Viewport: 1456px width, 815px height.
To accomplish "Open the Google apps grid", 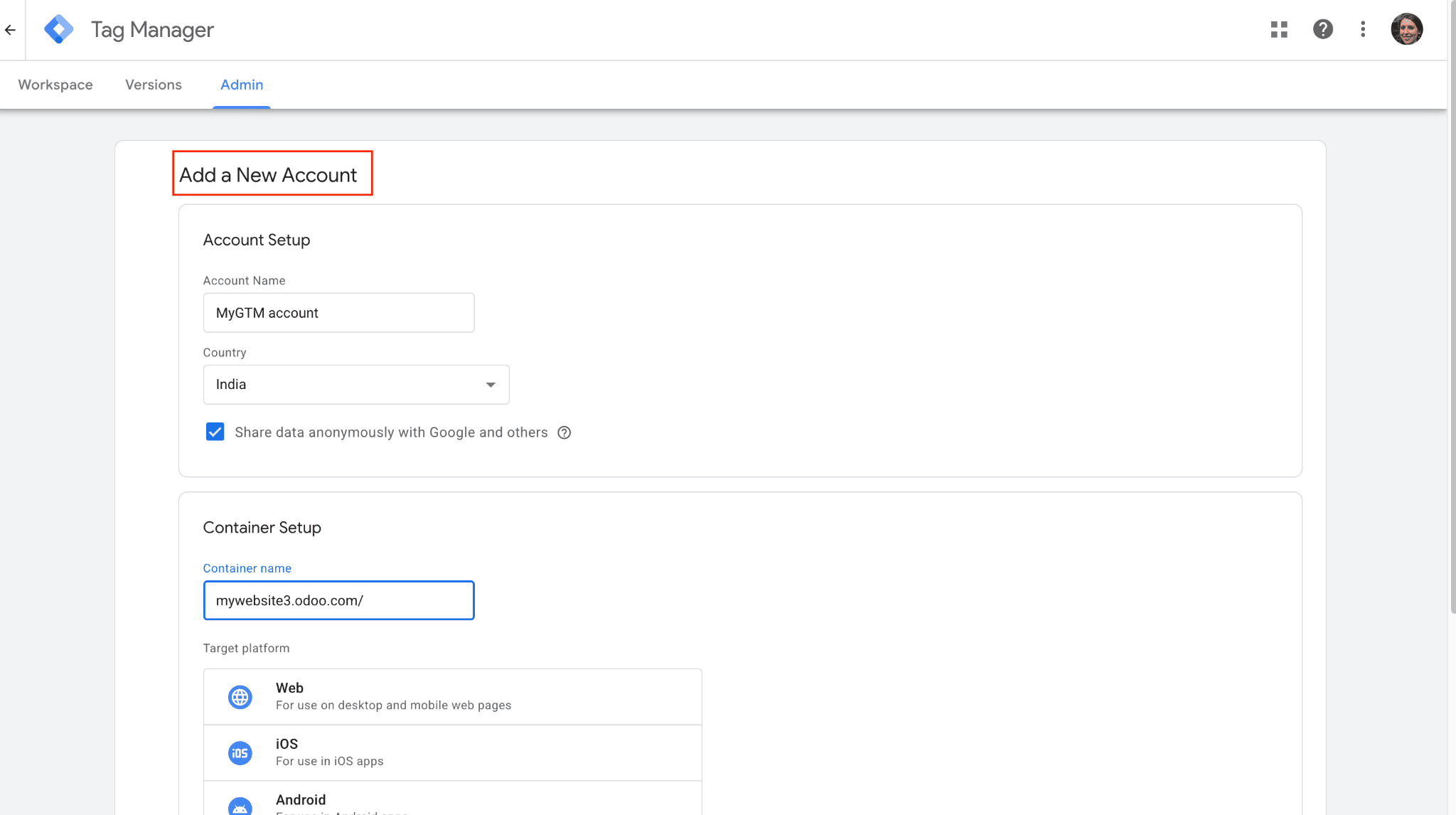I will click(1279, 30).
